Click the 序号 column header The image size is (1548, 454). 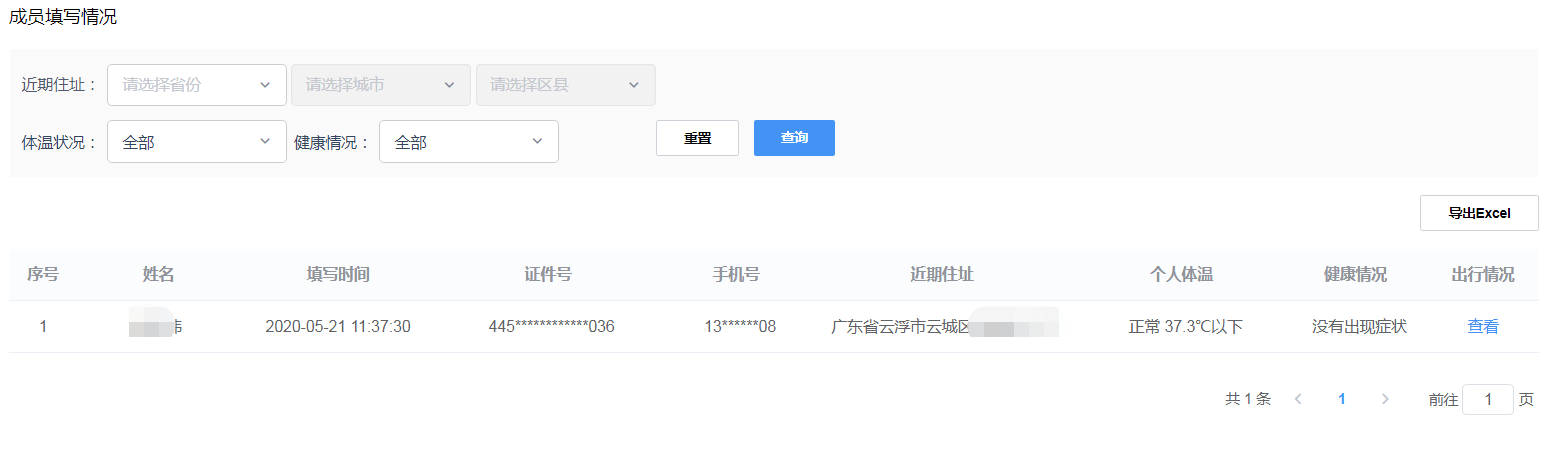click(43, 275)
